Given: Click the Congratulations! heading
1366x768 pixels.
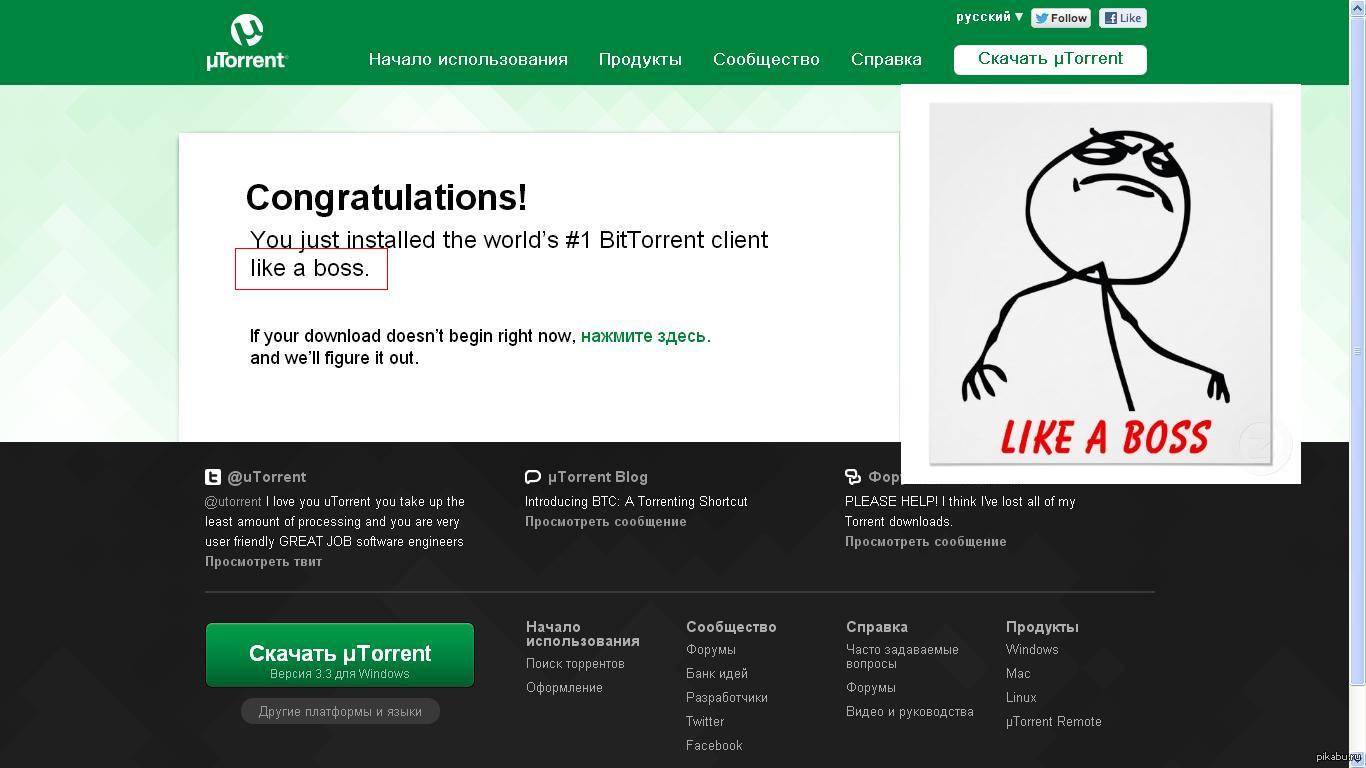Looking at the screenshot, I should coord(386,198).
